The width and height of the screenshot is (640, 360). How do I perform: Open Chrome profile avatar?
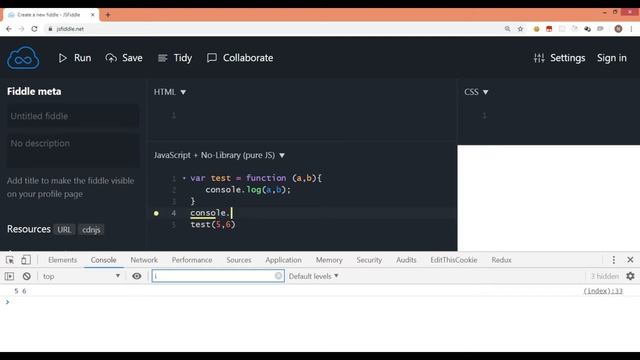618,29
